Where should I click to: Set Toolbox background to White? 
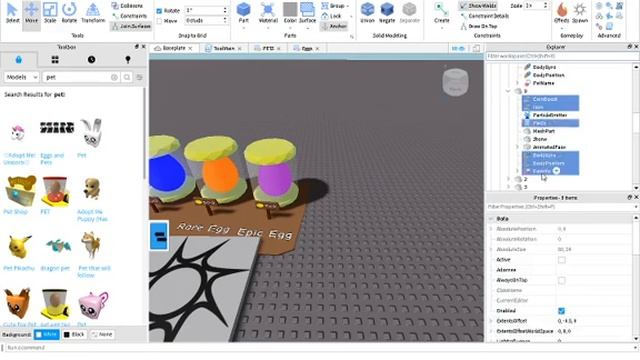coord(47,334)
